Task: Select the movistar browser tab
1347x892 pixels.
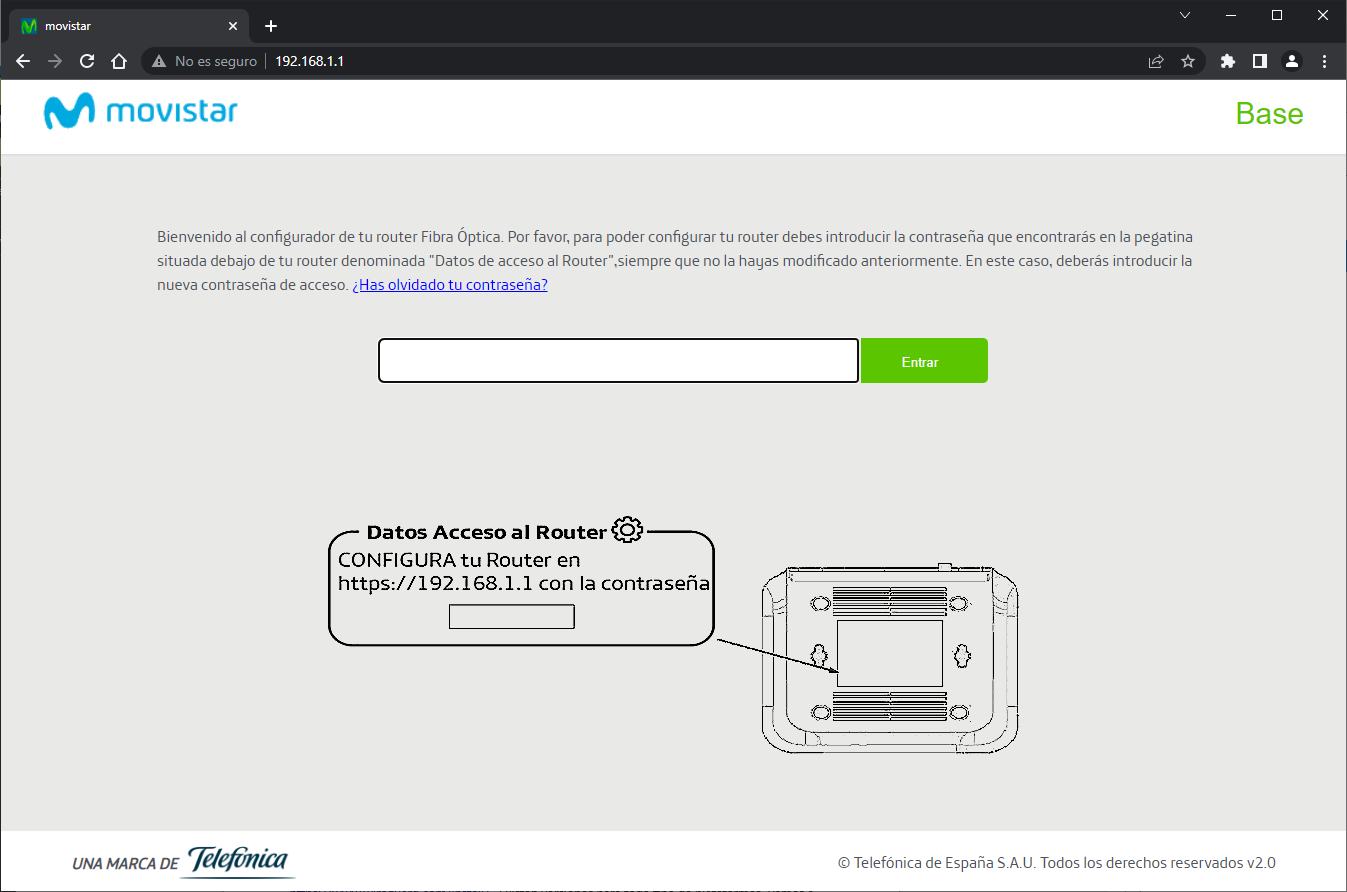Action: click(130, 26)
